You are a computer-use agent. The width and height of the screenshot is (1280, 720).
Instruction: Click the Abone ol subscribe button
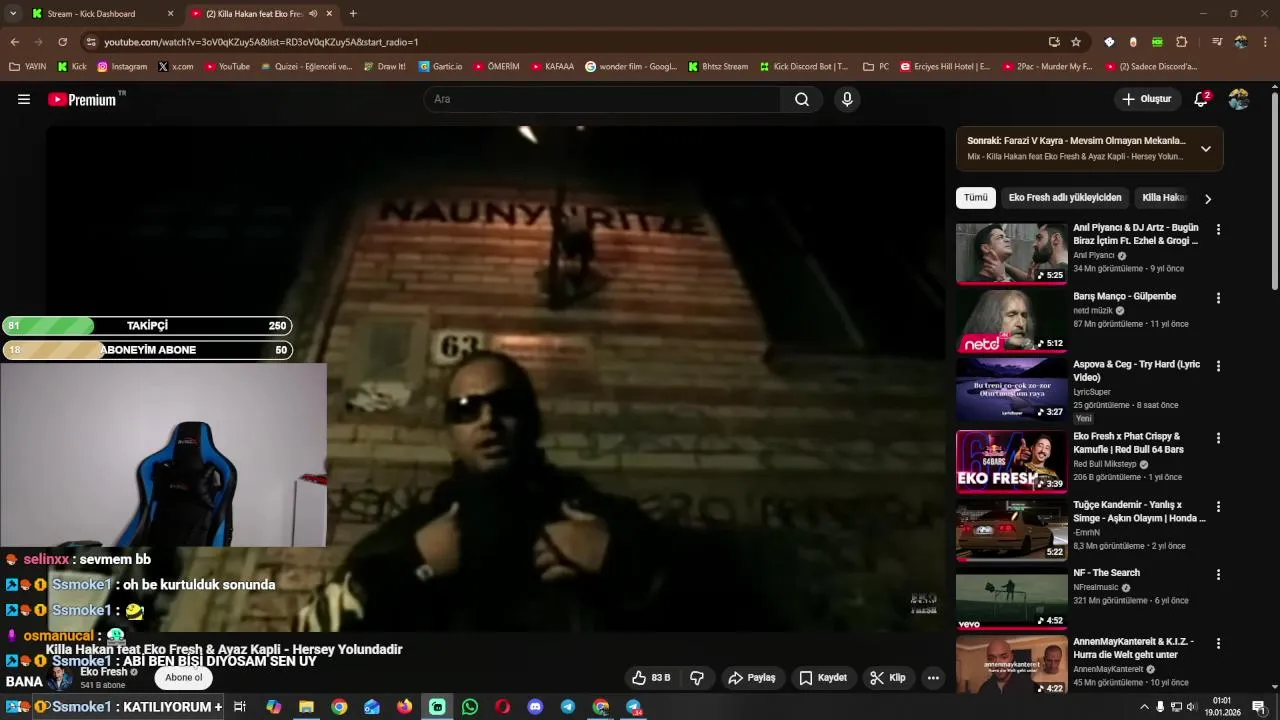[184, 678]
